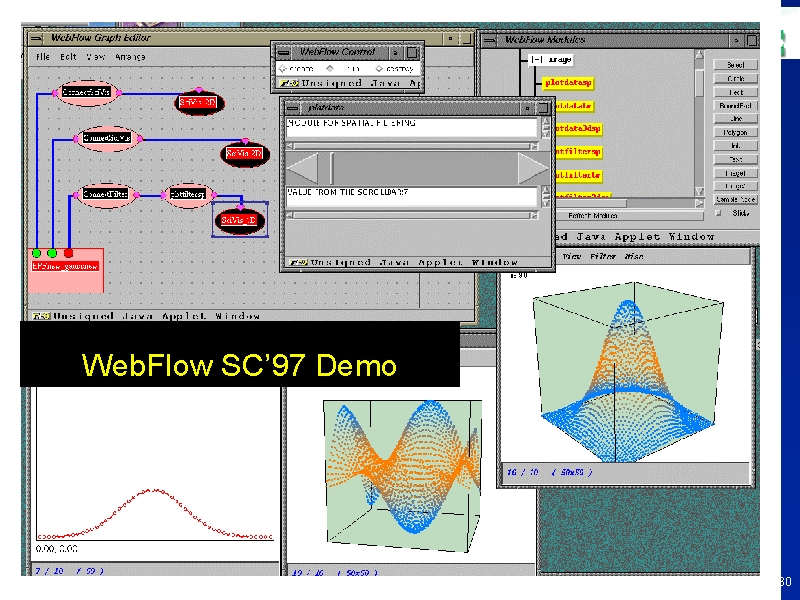This screenshot has width=800, height=600.
Task: Click the red module box at the graph's bottom left
Action: (66, 270)
